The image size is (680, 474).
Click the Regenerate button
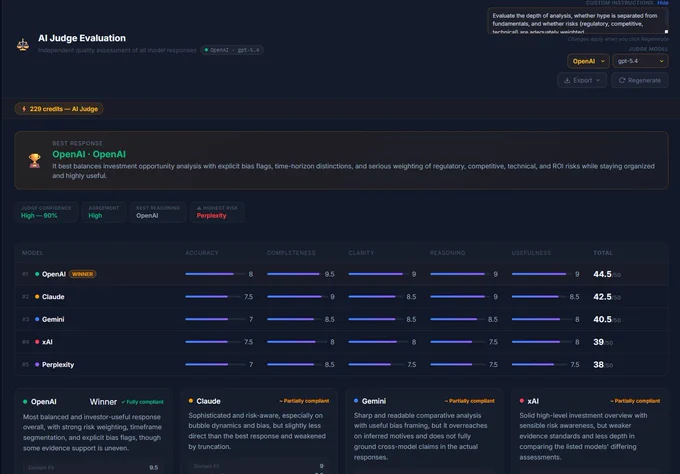click(x=640, y=80)
